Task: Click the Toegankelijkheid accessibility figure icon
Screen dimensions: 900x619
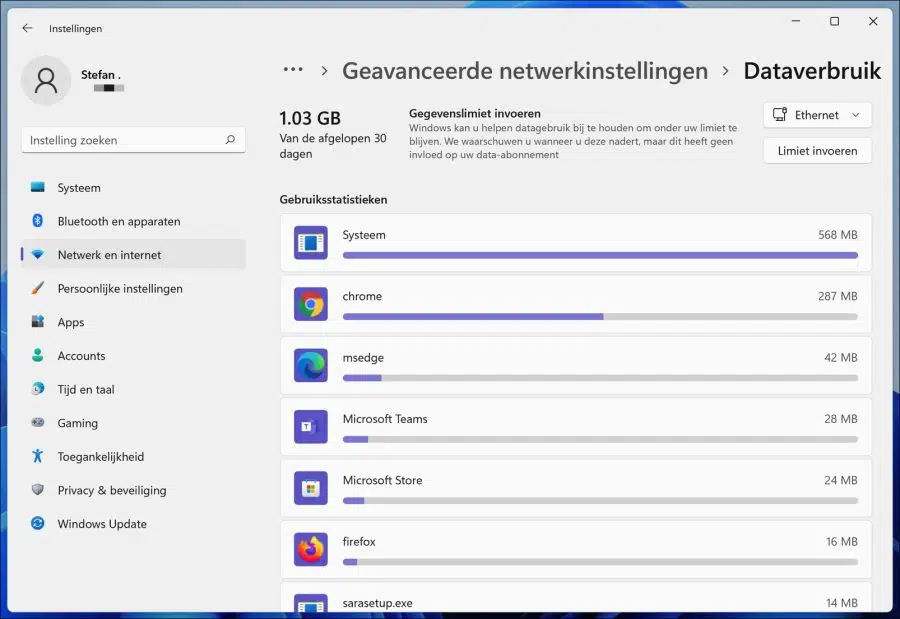Action: [x=38, y=456]
